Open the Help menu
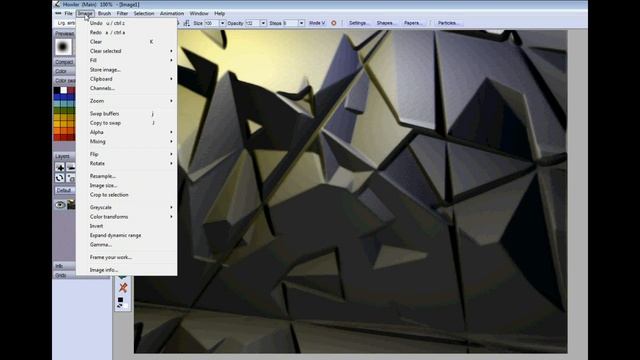Image resolution: width=640 pixels, height=360 pixels. point(219,13)
